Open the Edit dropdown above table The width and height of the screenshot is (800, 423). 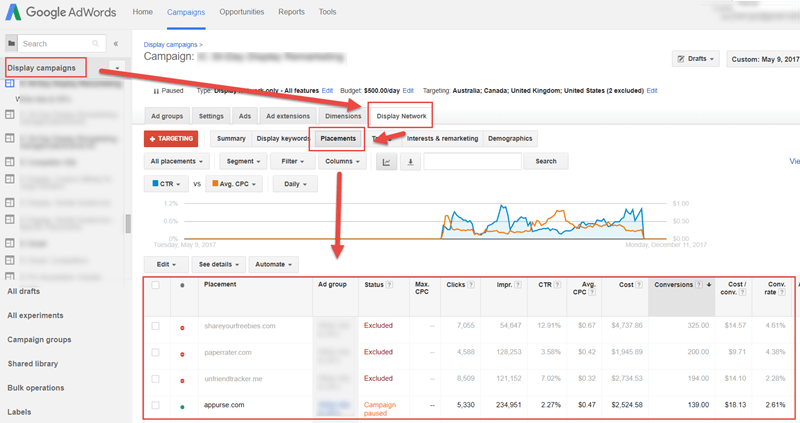pyautogui.click(x=166, y=265)
